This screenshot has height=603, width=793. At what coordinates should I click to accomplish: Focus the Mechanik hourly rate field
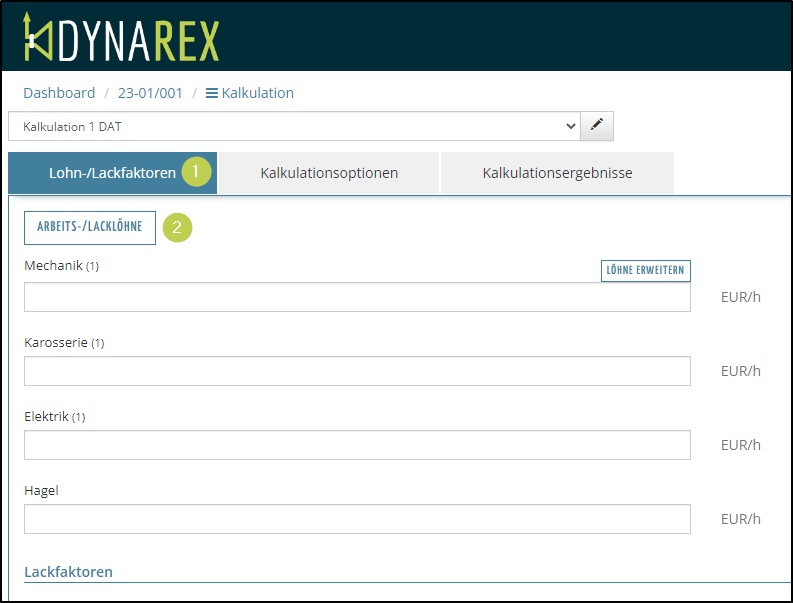357,297
